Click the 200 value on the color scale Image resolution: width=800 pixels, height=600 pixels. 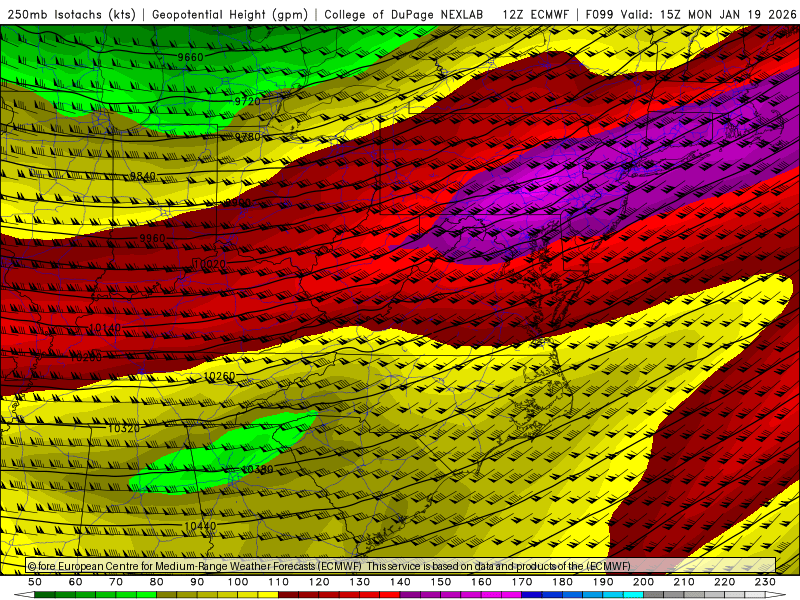(643, 582)
